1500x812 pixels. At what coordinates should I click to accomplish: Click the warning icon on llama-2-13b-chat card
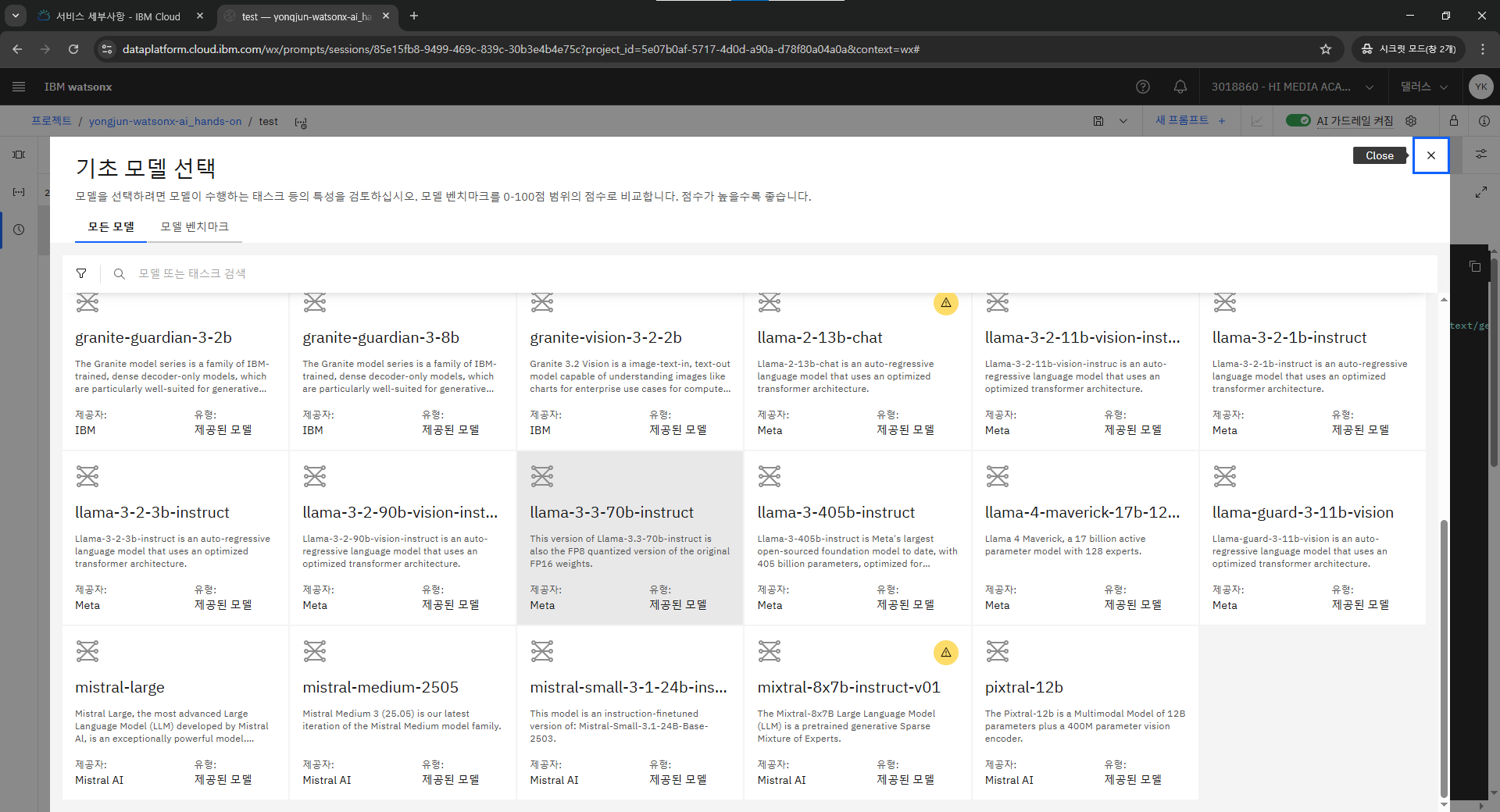(946, 303)
